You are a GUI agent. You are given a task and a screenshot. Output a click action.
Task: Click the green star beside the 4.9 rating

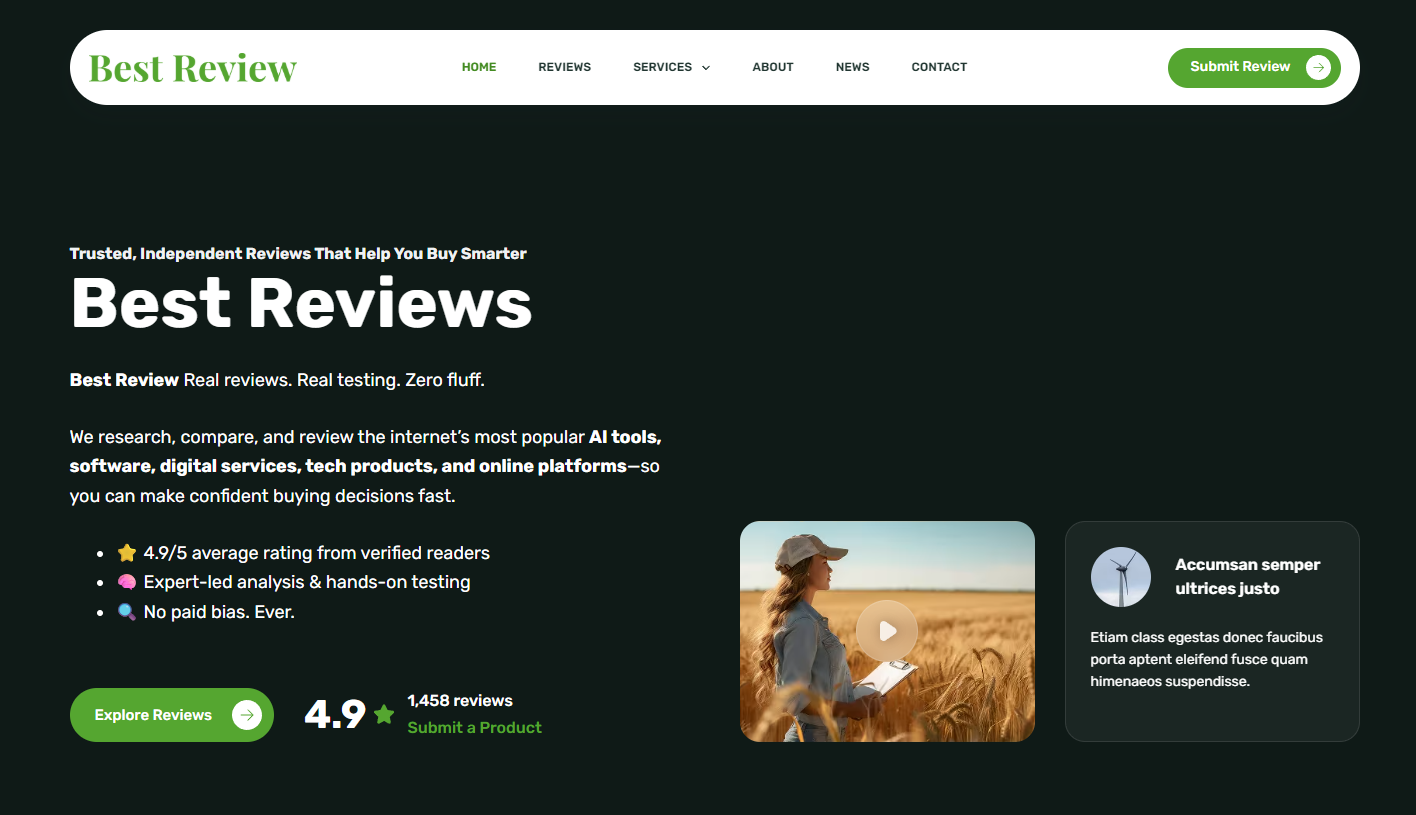point(384,713)
